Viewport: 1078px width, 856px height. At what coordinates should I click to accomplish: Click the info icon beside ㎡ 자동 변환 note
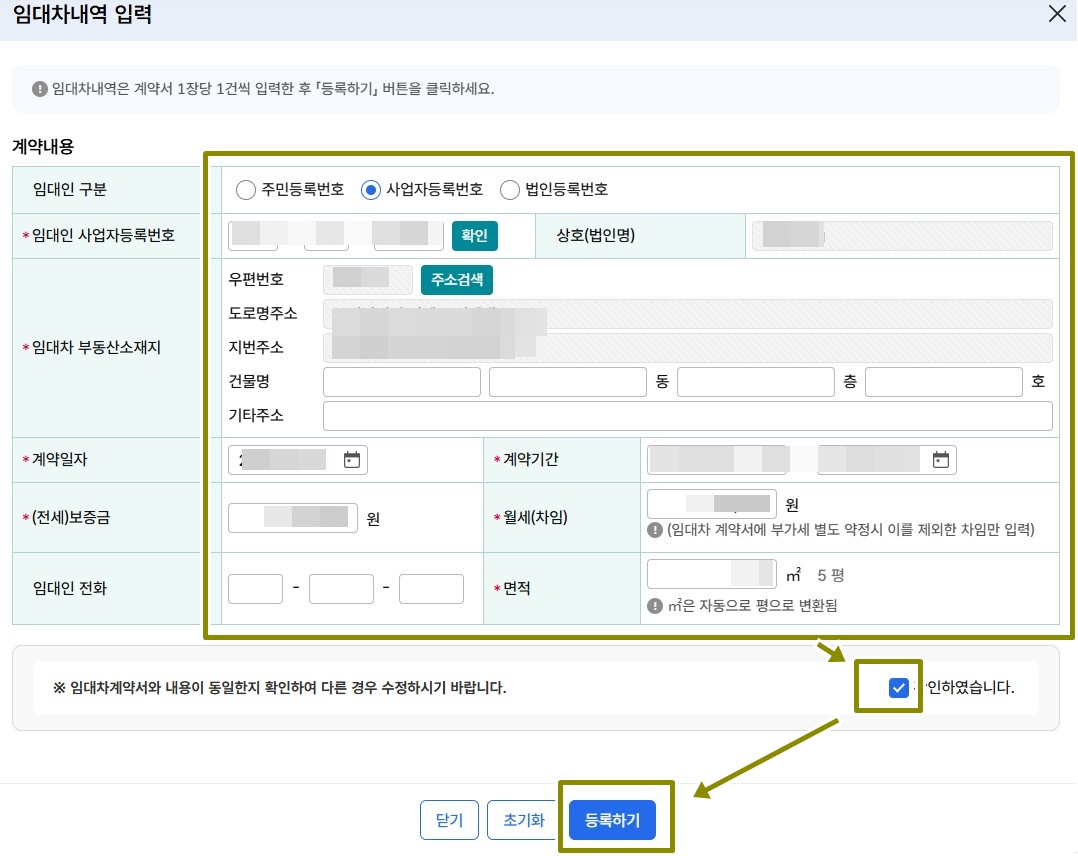(x=654, y=606)
